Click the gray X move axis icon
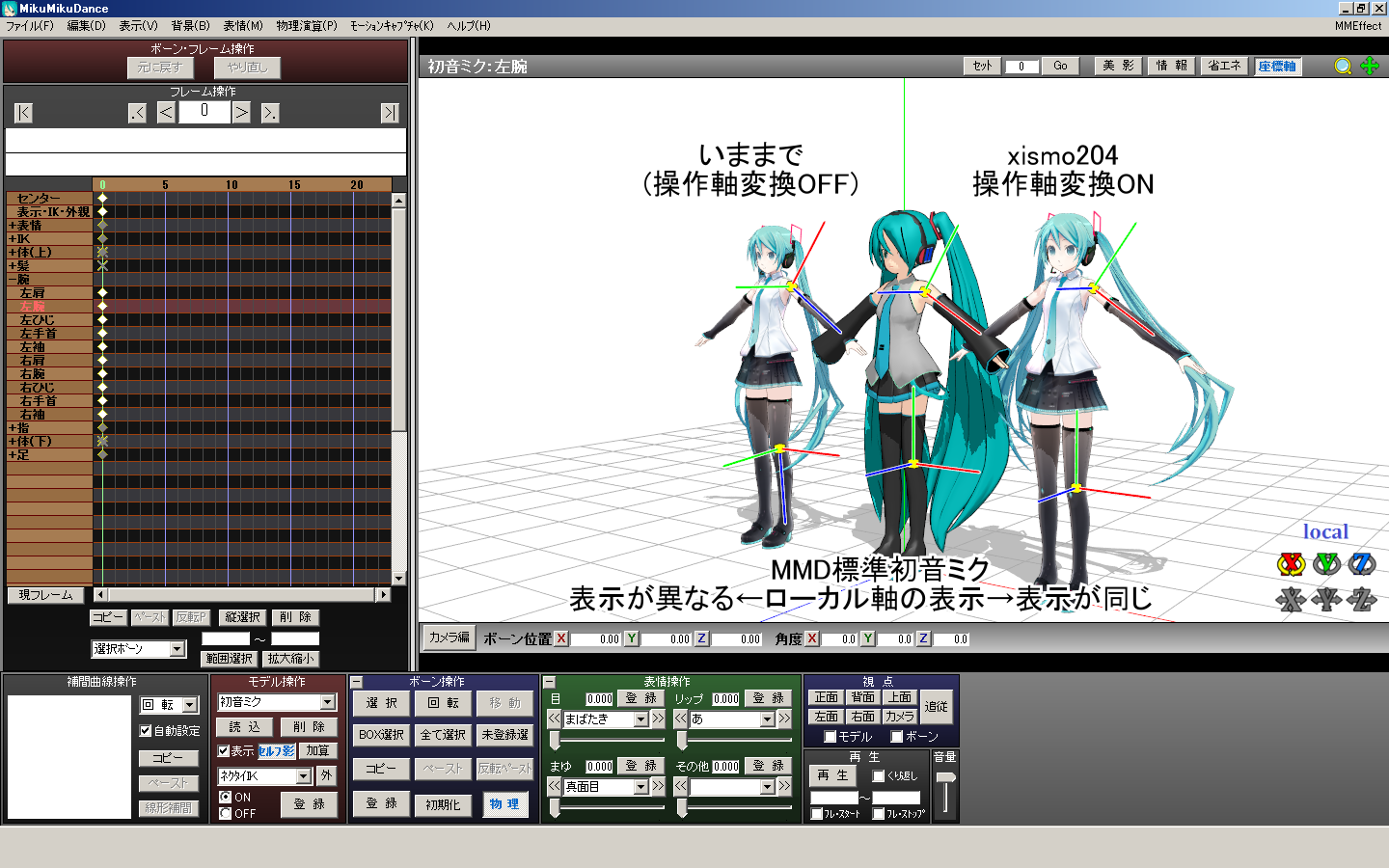 tap(1291, 600)
